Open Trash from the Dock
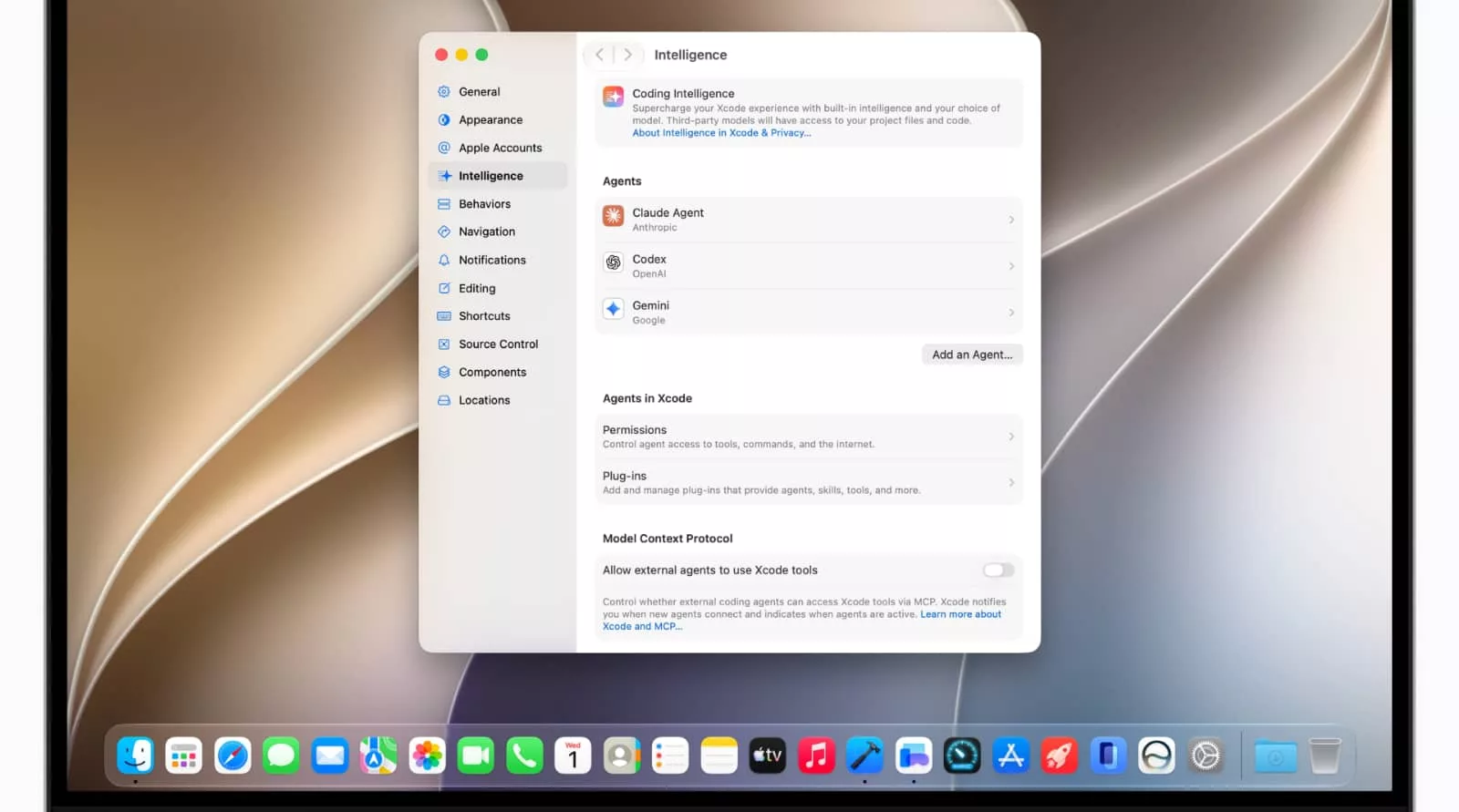Viewport: 1459px width, 812px height. click(1325, 755)
